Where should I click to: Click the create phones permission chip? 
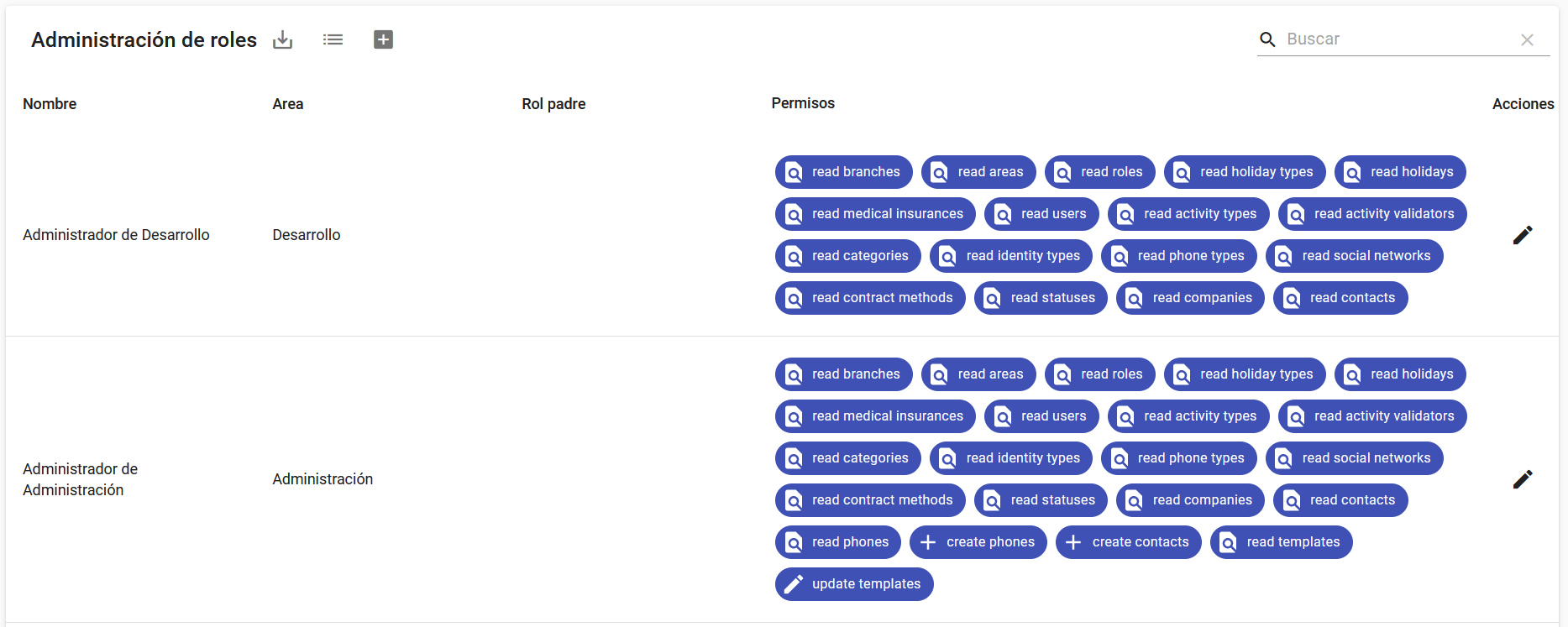(x=978, y=542)
